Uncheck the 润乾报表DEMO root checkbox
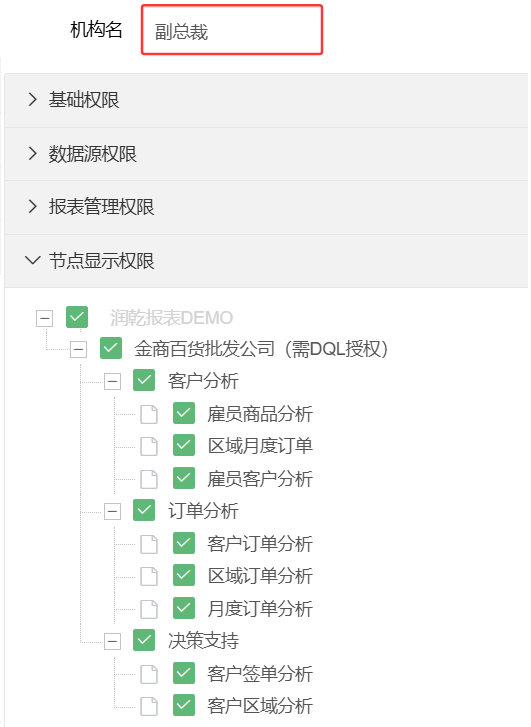Screen dimensions: 531x727 tap(77, 317)
